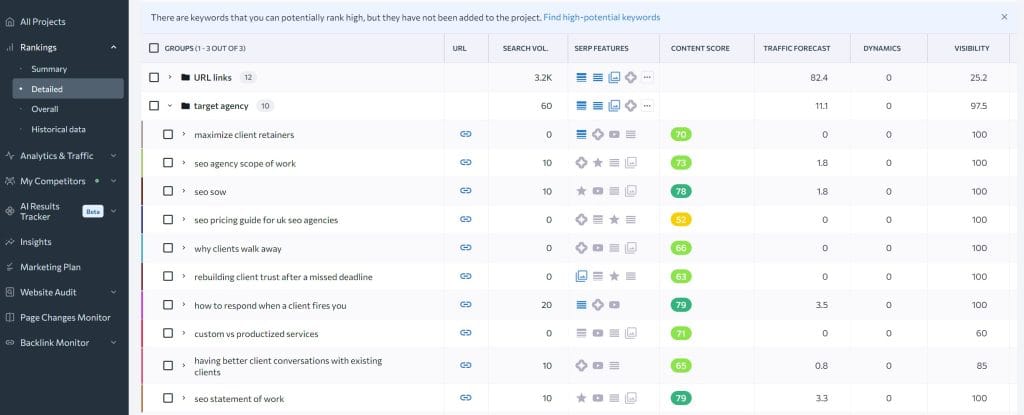Click URL link icon for custom vs productized services

tap(465, 333)
